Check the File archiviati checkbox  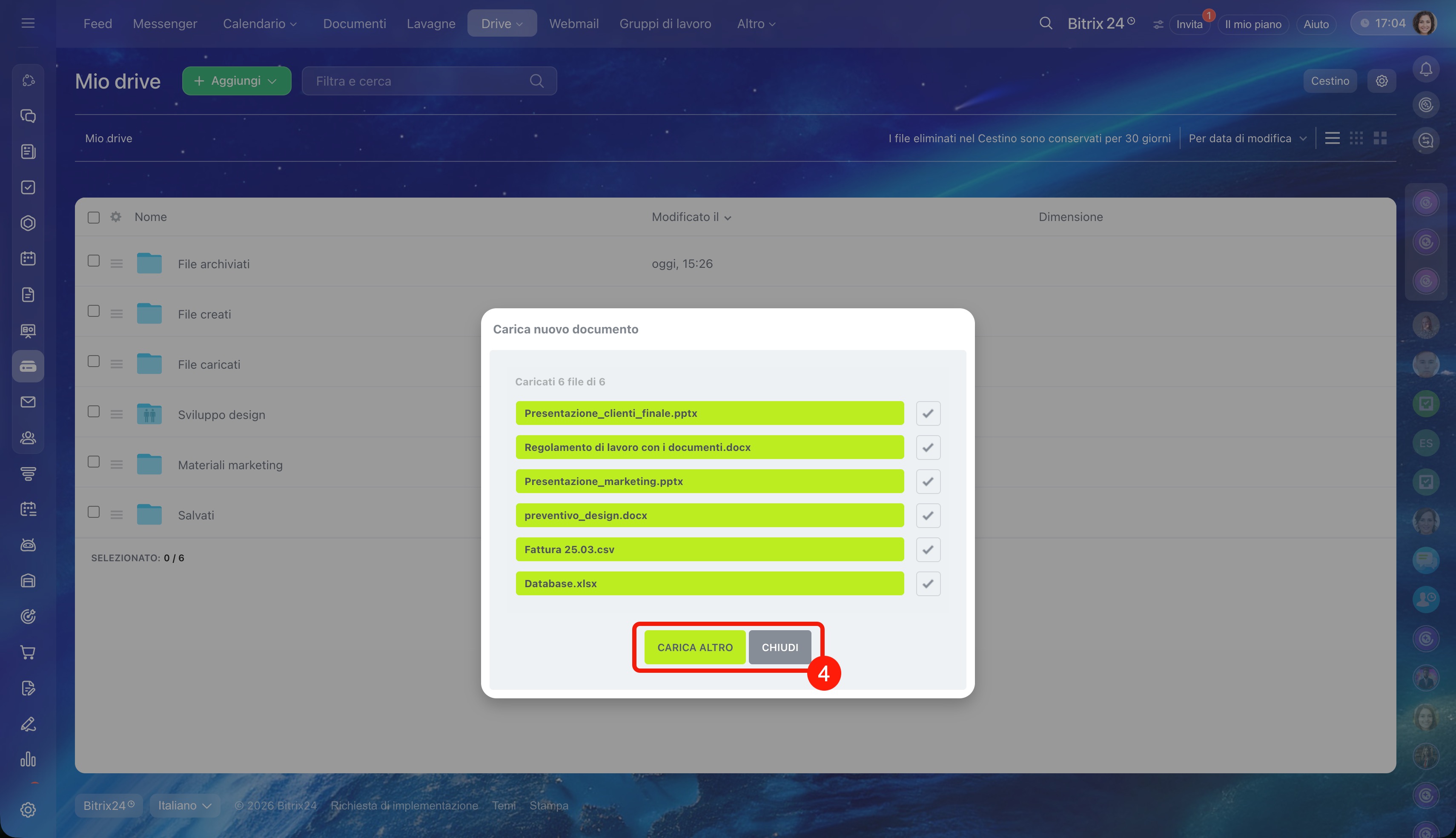click(94, 261)
